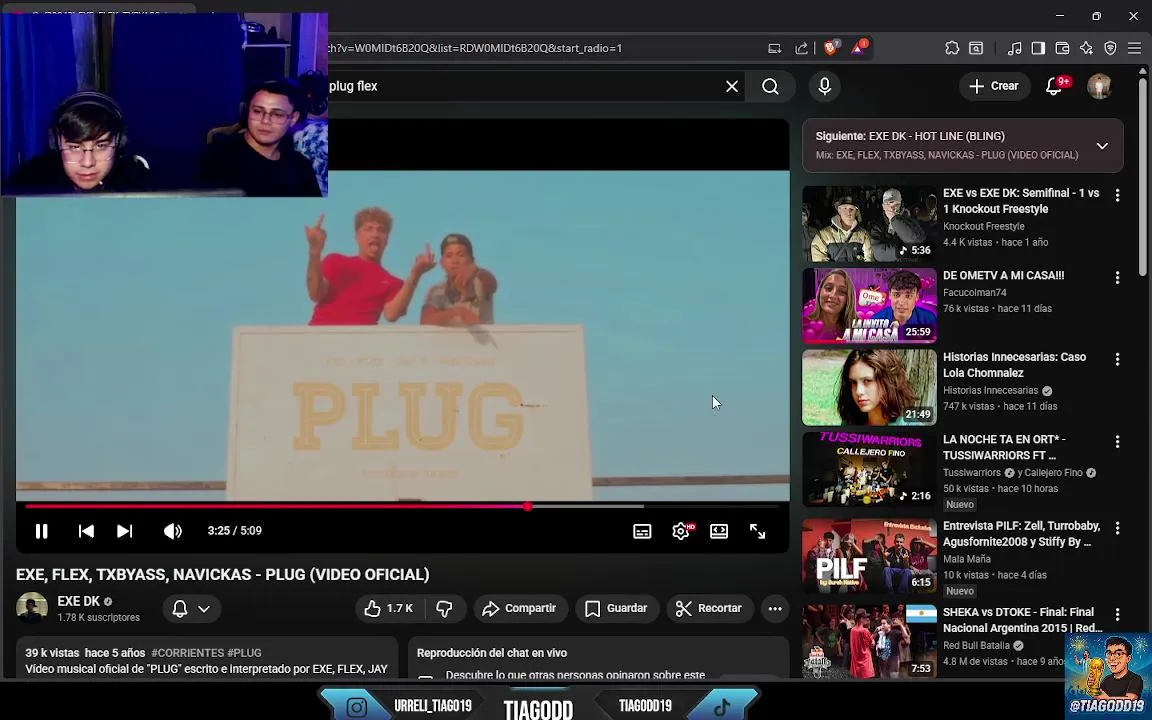The width and height of the screenshot is (1152, 720).
Task: Open browser hamburger main menu
Action: (x=1134, y=48)
